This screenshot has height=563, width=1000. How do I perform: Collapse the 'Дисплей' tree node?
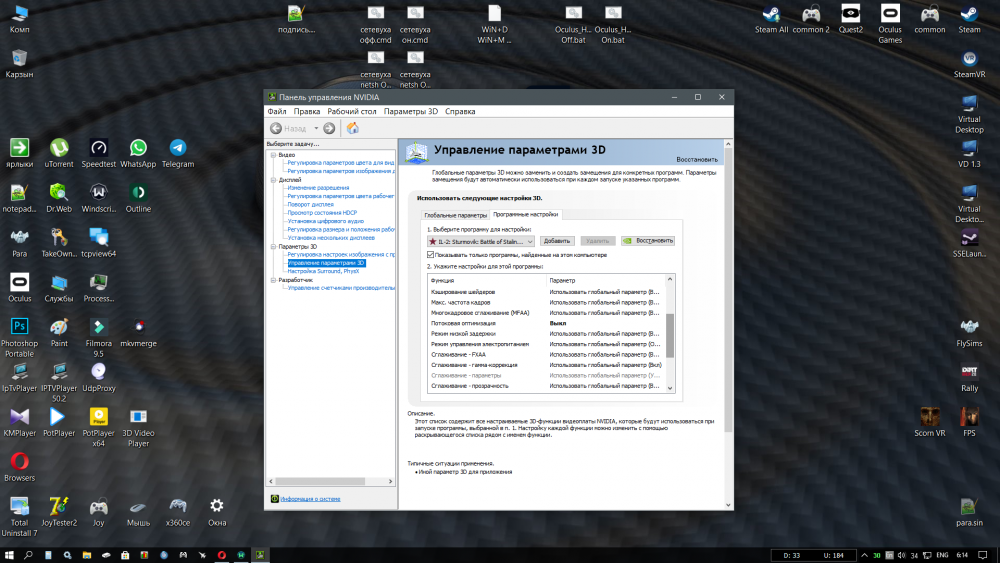click(x=273, y=180)
